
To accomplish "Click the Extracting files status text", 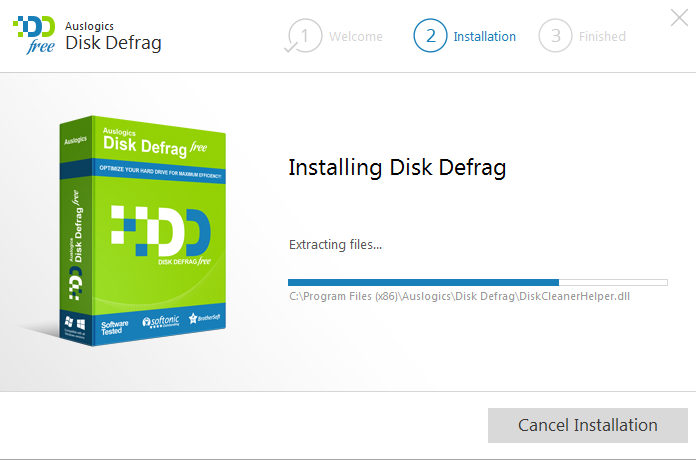I will point(335,244).
